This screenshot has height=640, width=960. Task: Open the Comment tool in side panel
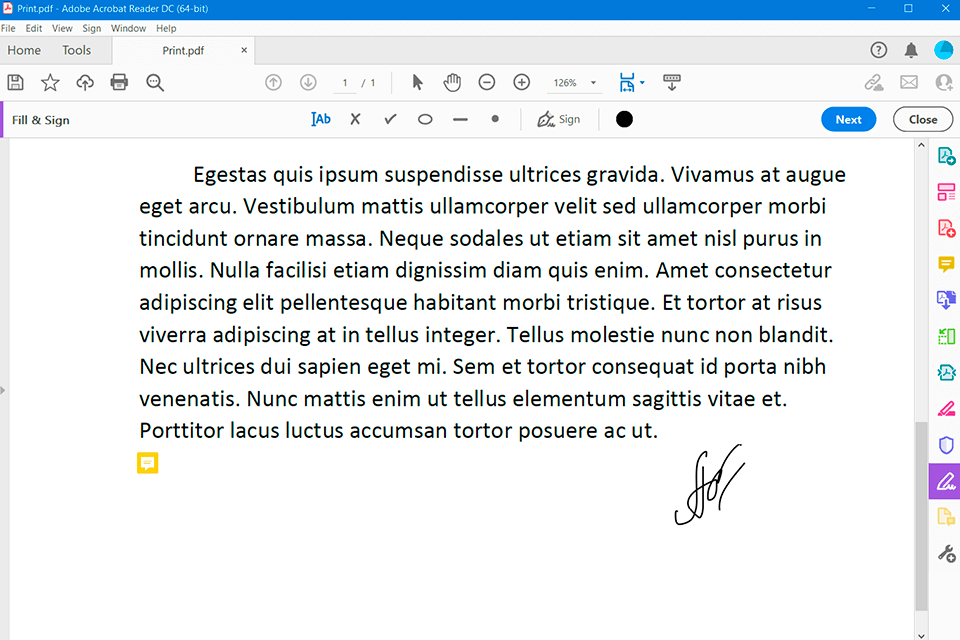946,264
